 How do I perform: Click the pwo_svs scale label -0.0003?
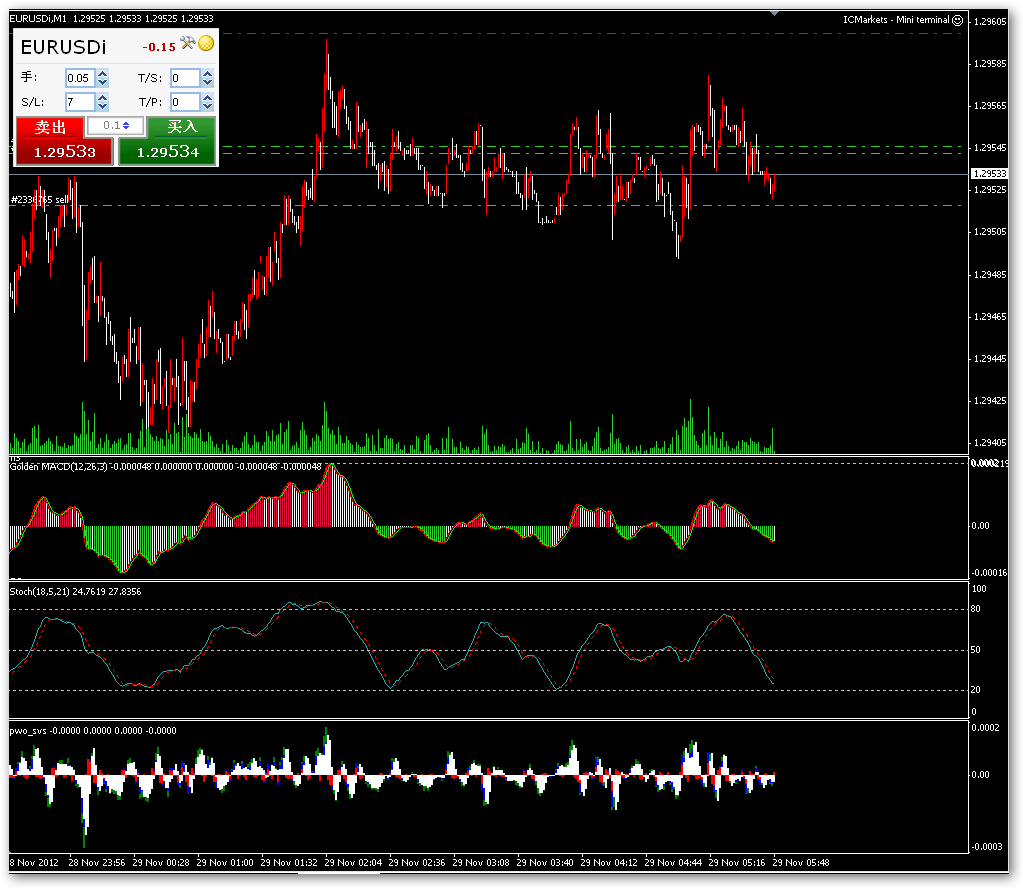click(x=986, y=847)
